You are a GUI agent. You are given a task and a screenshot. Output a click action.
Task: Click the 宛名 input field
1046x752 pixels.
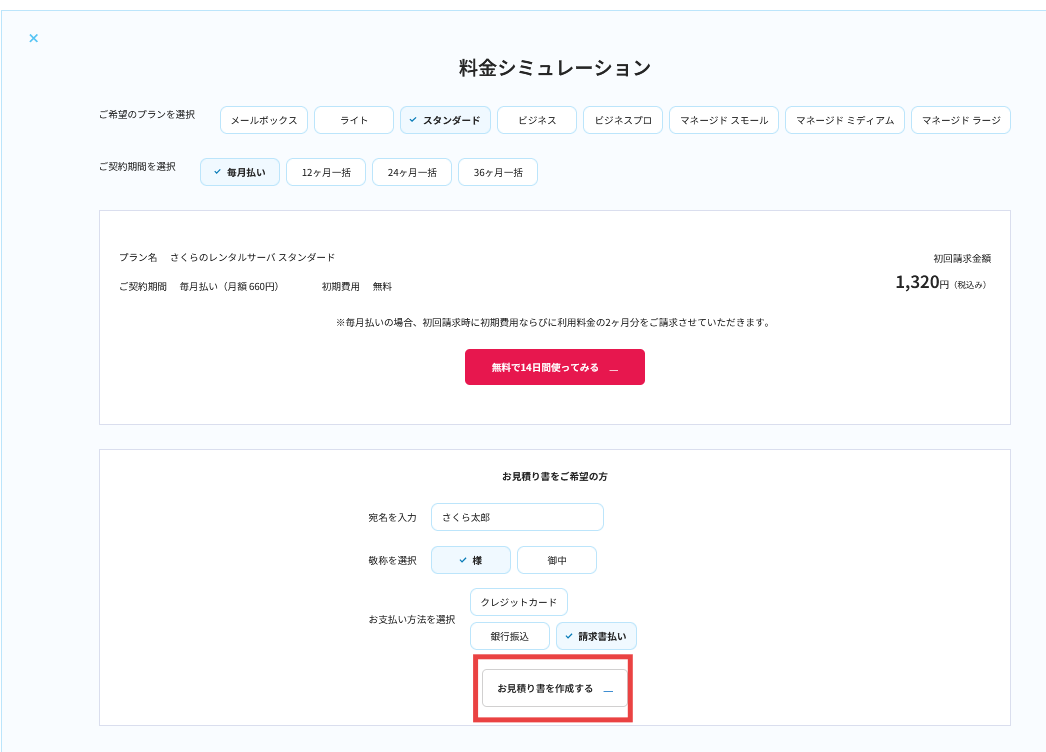pos(517,517)
